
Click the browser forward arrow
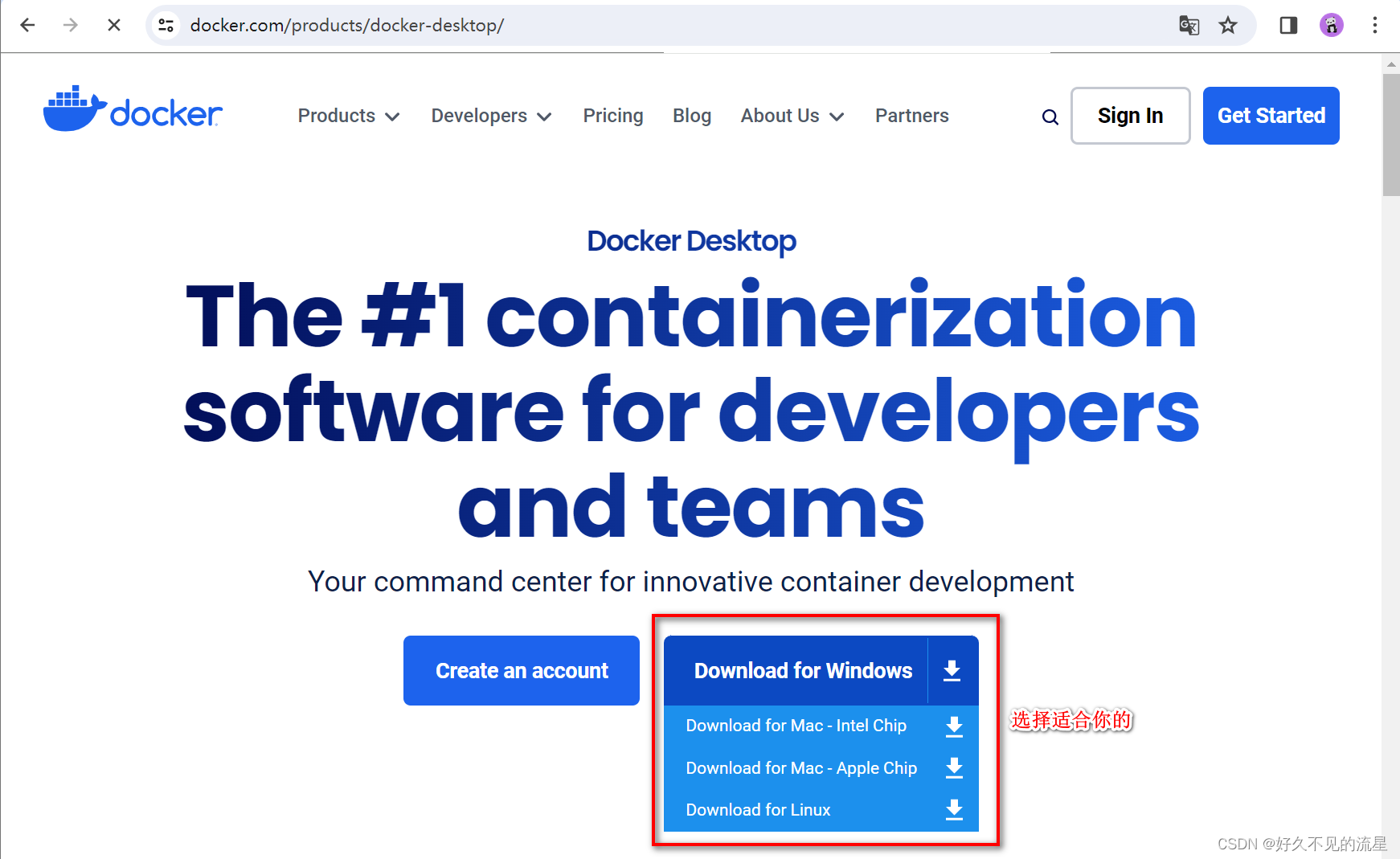point(71,25)
